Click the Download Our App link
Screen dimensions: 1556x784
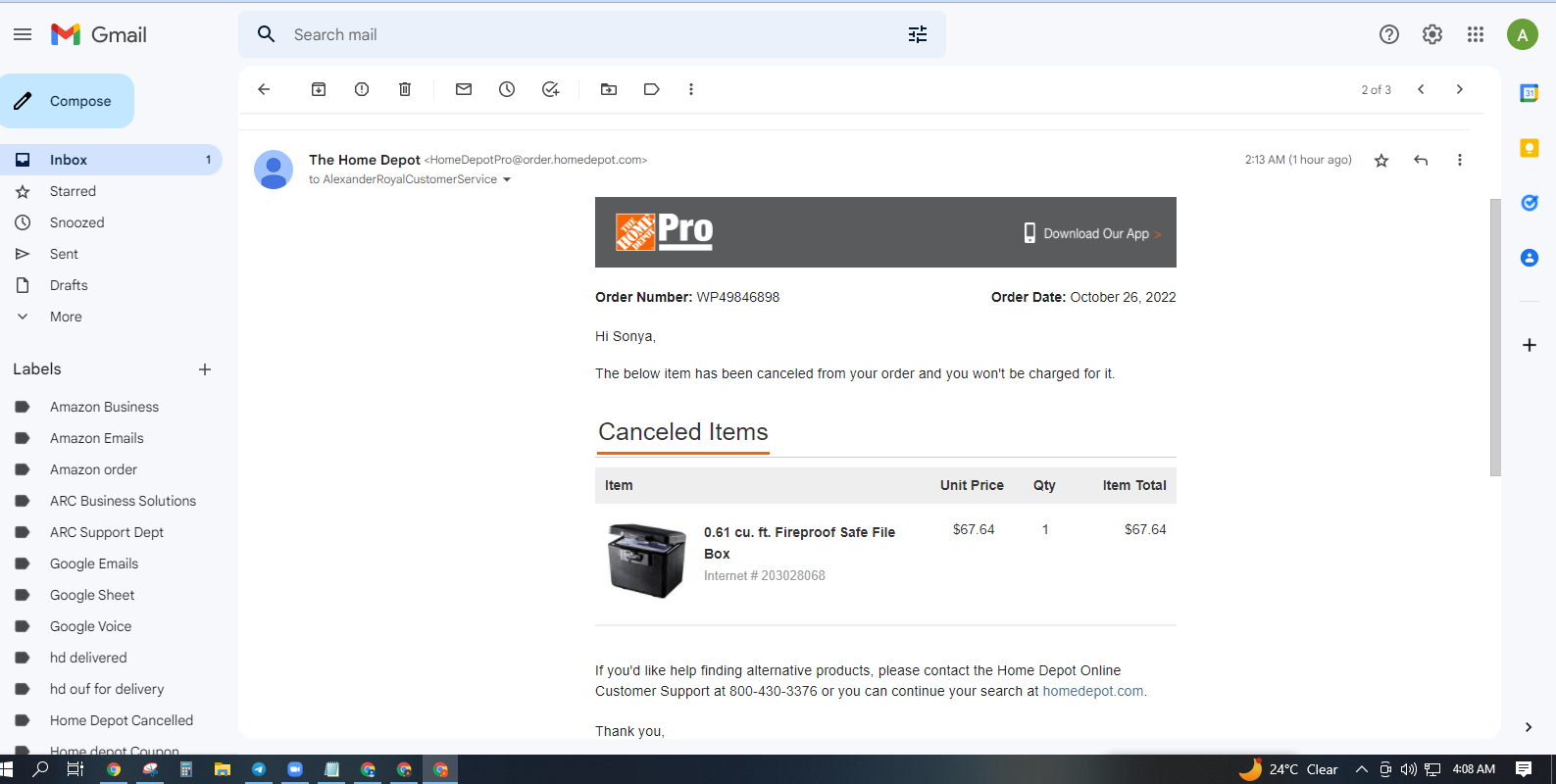(1092, 233)
